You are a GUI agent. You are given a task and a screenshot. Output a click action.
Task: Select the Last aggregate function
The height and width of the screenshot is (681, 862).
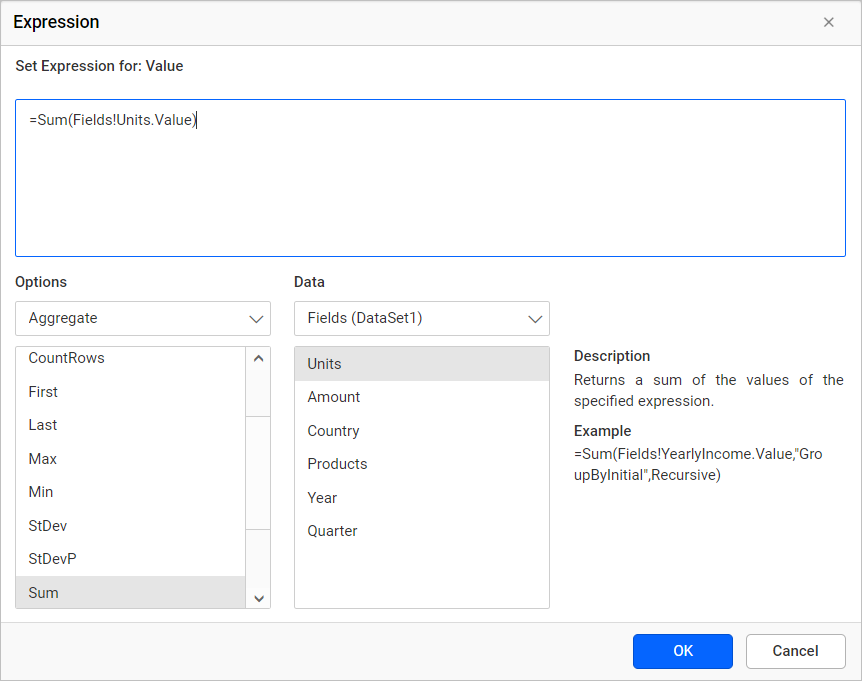[130, 425]
